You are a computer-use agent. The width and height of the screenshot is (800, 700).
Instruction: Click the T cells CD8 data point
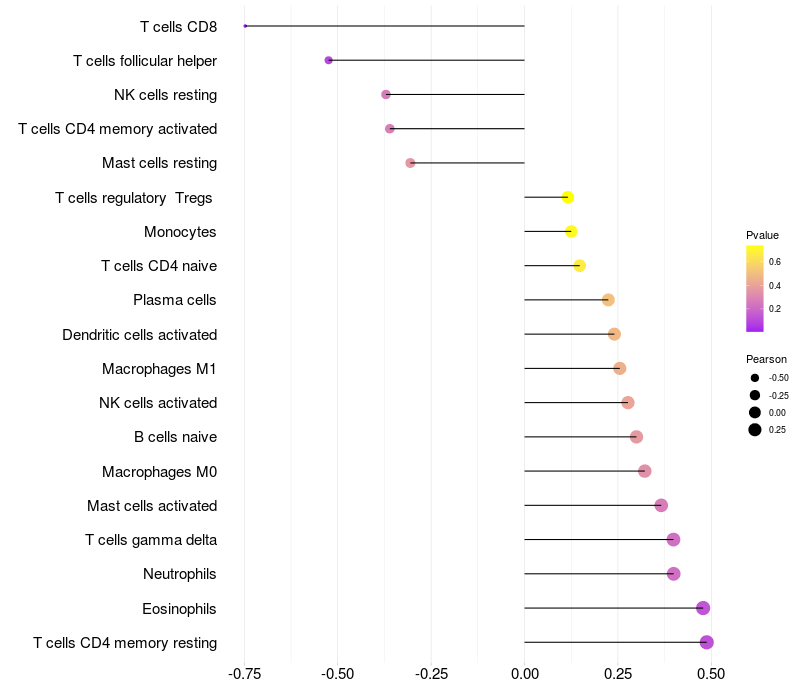click(x=245, y=26)
